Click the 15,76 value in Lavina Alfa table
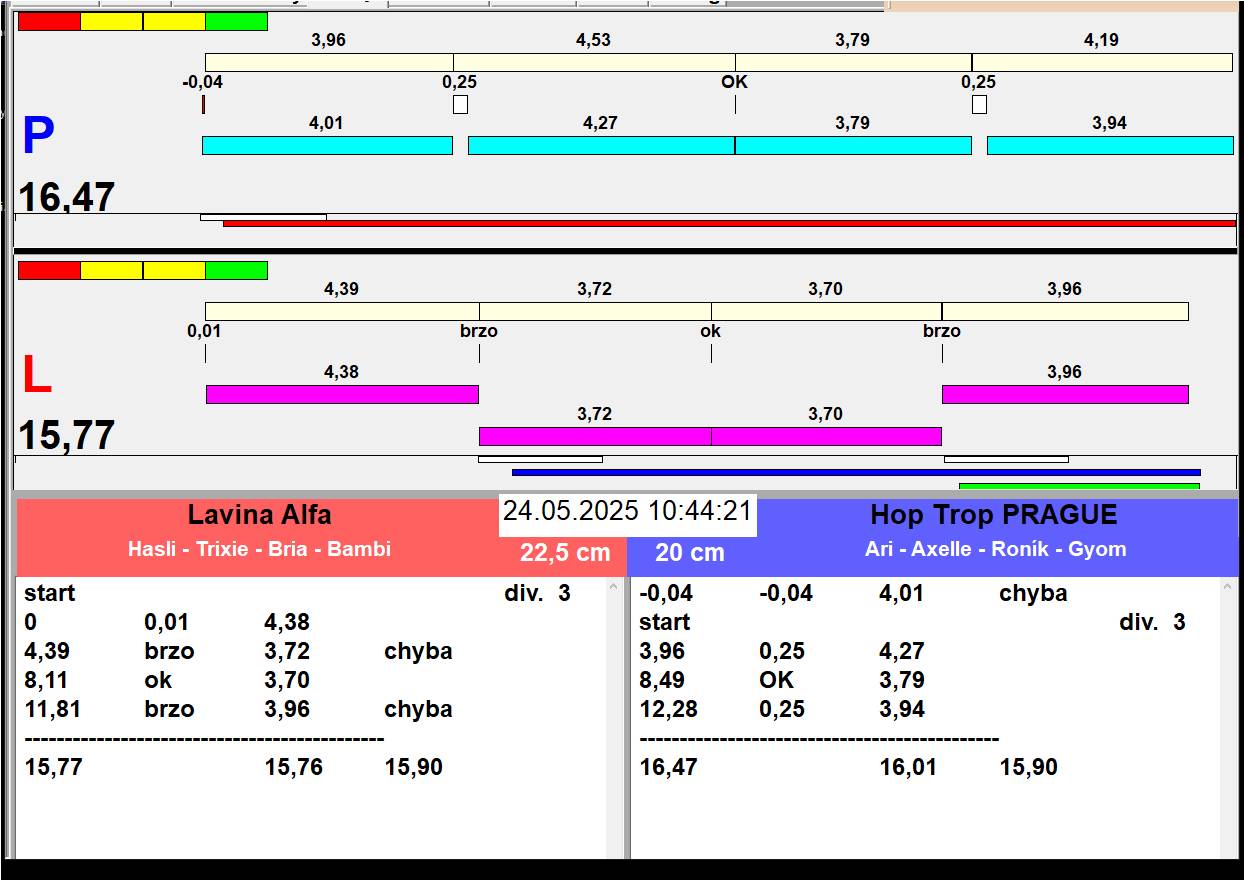This screenshot has width=1244, height=880. click(294, 767)
